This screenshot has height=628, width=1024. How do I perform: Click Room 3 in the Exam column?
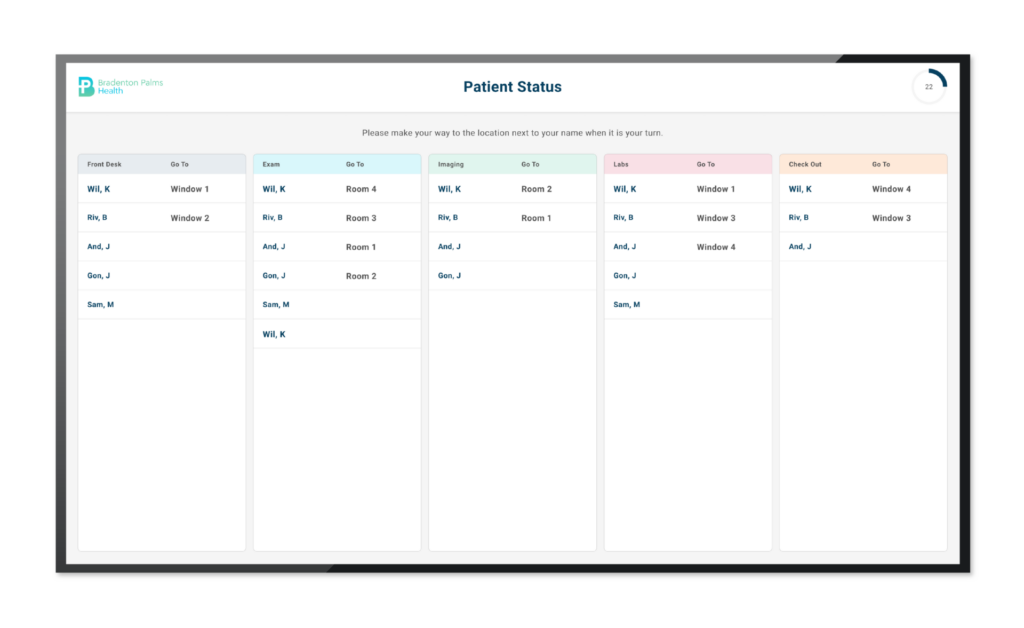point(361,218)
